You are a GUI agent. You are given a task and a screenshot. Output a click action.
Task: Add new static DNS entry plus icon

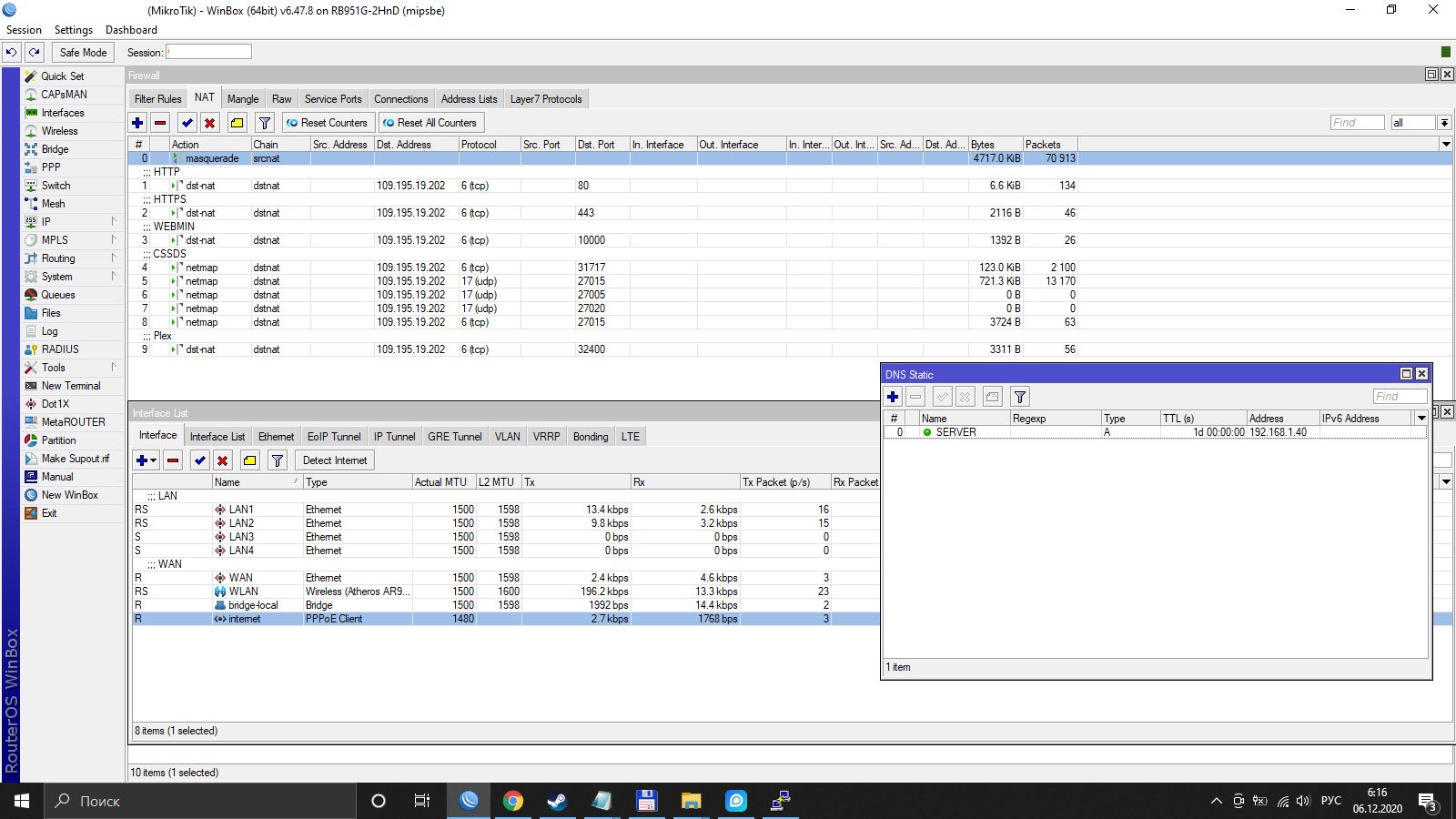point(893,397)
